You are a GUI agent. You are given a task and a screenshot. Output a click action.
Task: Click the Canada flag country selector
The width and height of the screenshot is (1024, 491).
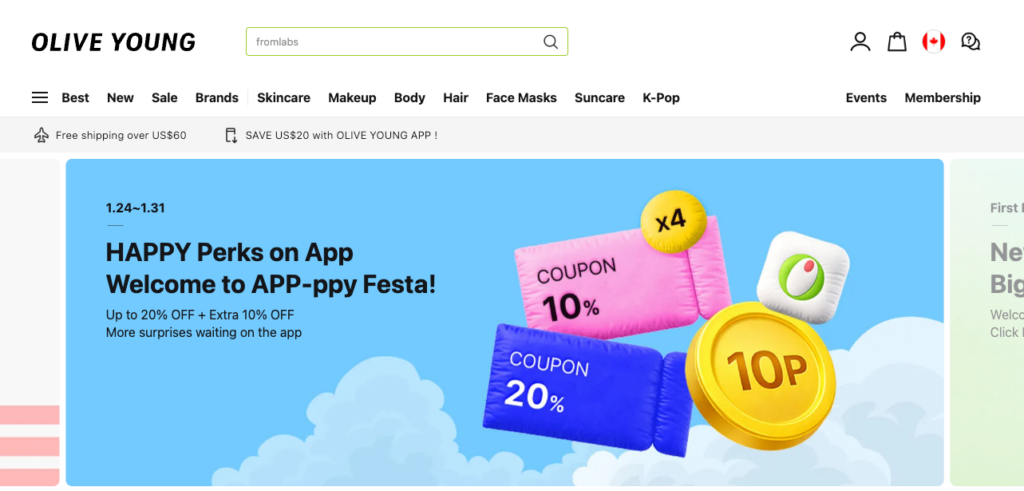(x=933, y=42)
